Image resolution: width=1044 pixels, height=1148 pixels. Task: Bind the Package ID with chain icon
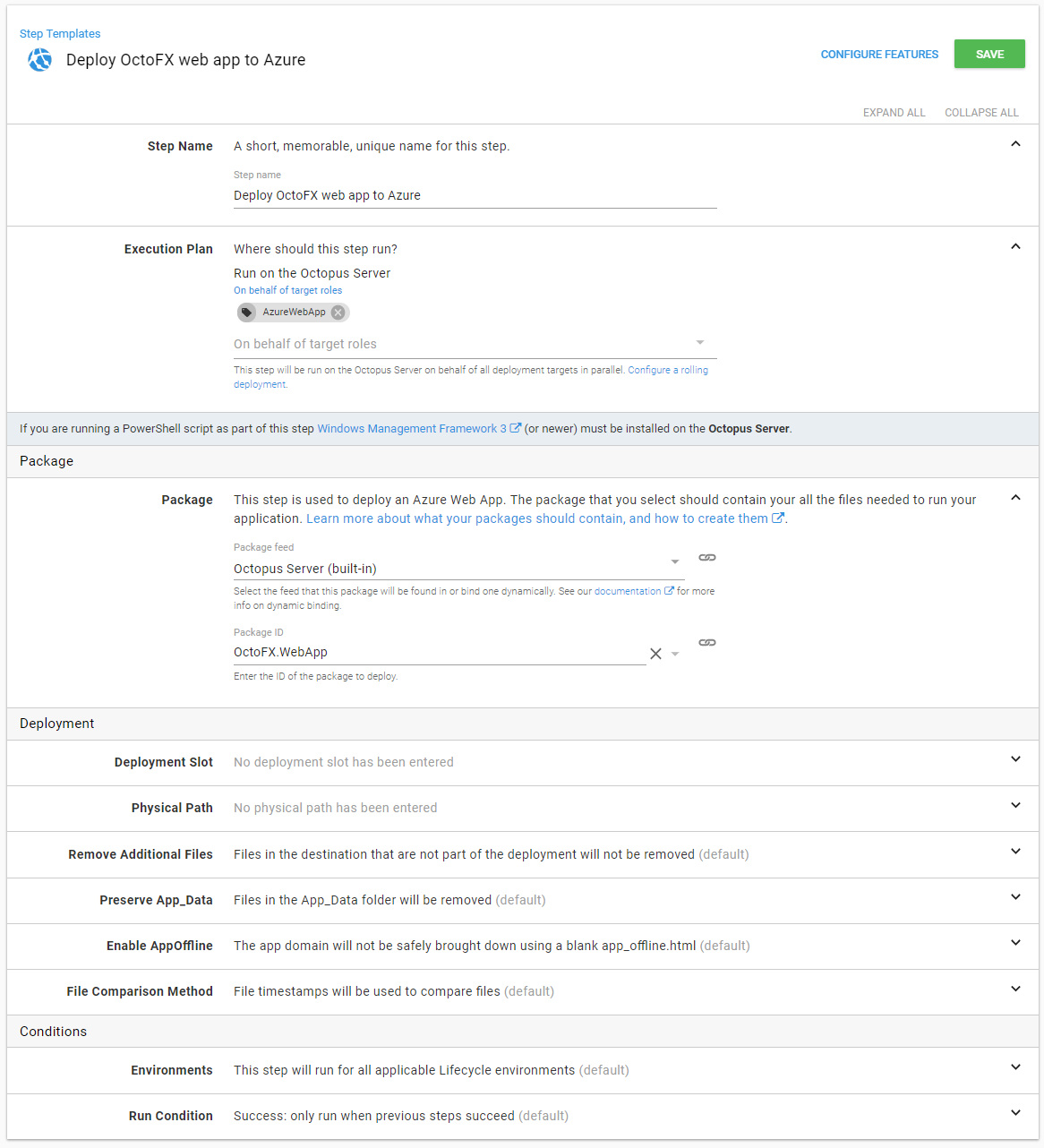[706, 643]
